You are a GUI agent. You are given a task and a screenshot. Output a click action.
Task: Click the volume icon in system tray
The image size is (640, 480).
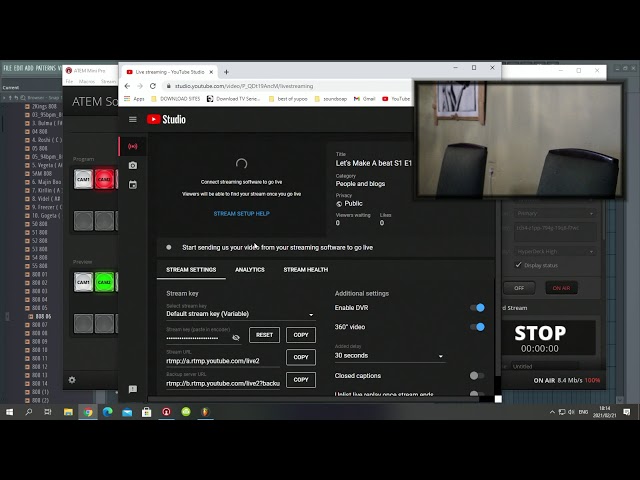(571, 412)
